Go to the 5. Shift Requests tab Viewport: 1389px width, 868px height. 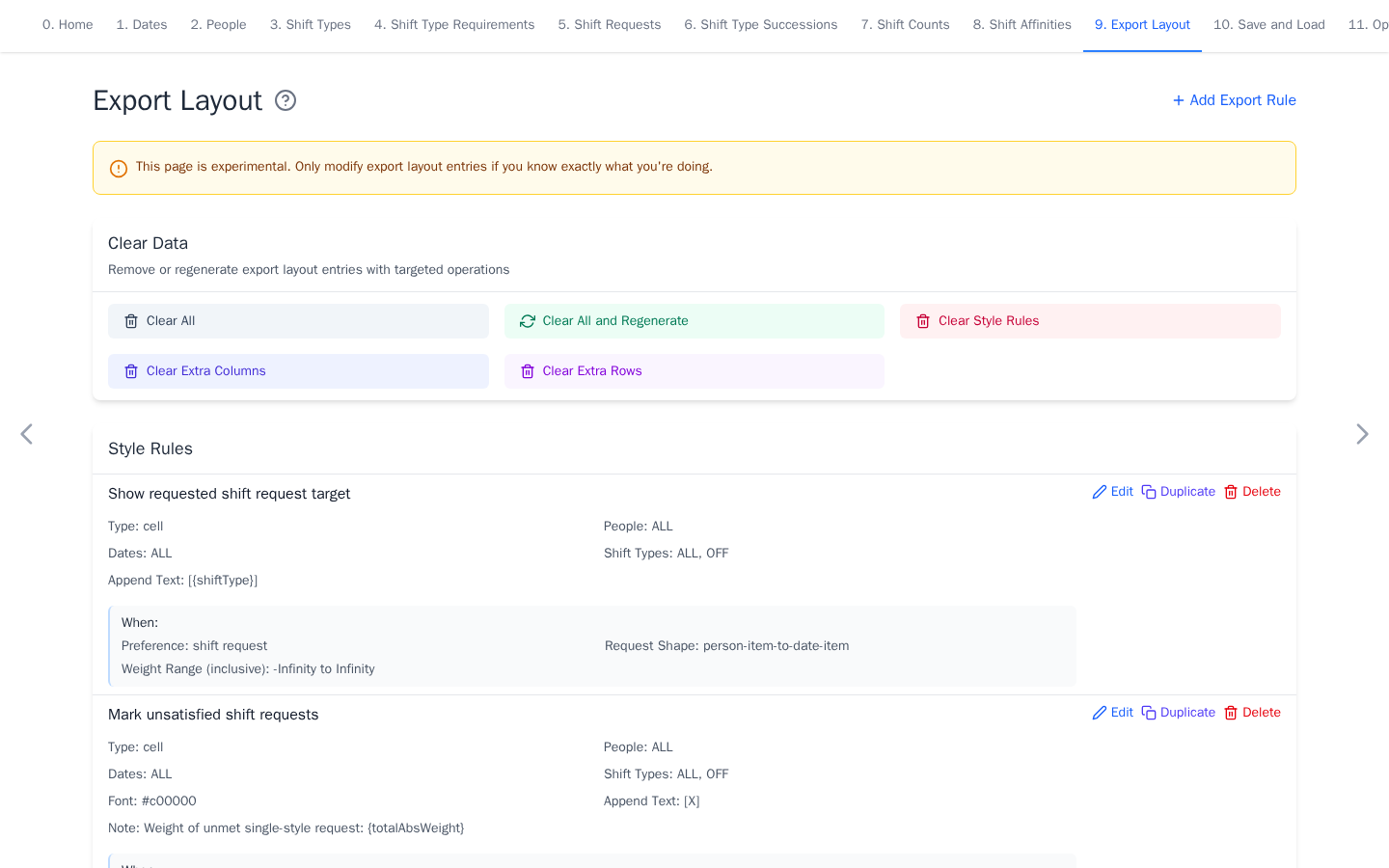coord(610,25)
